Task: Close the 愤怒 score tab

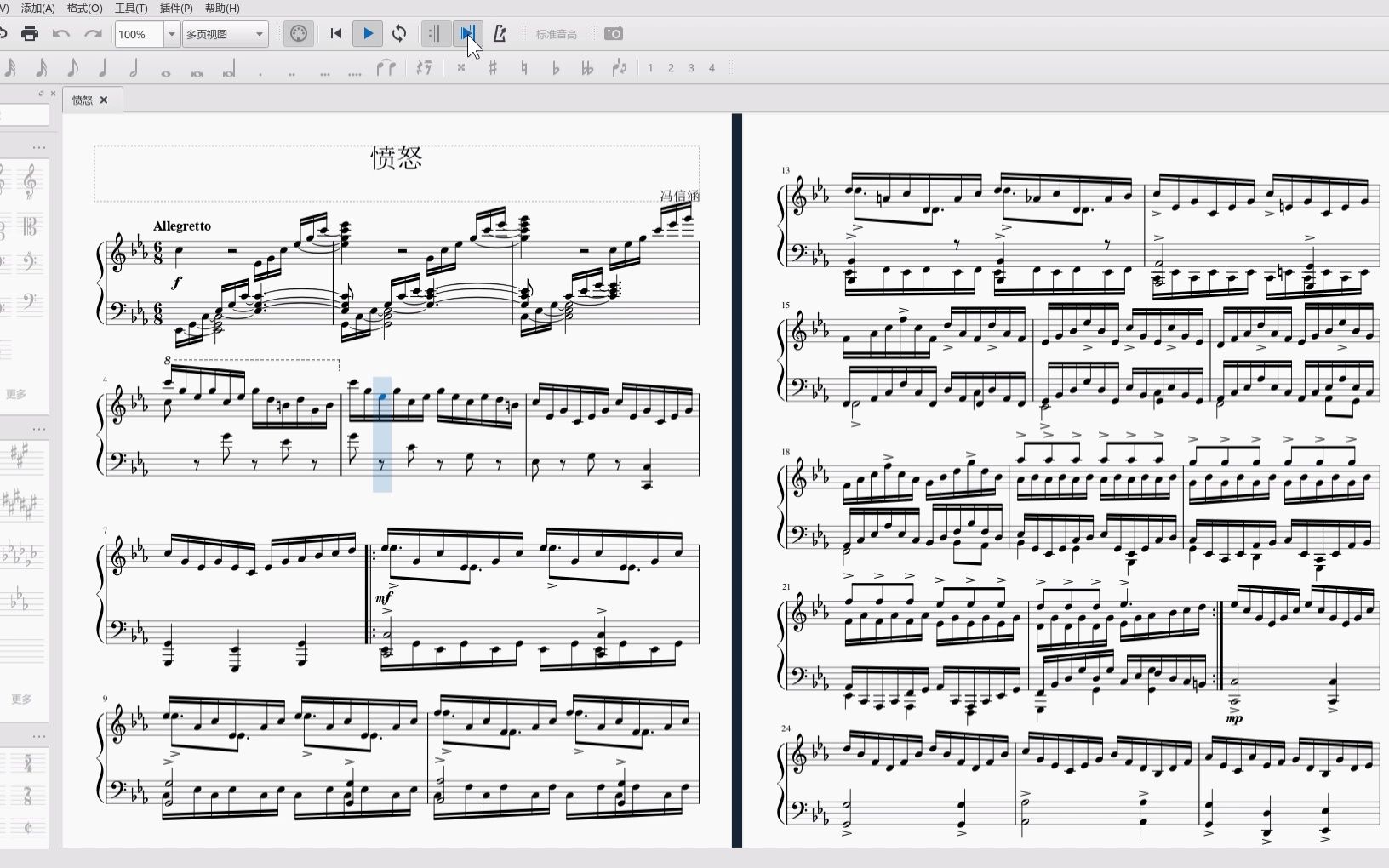Action: [104, 100]
